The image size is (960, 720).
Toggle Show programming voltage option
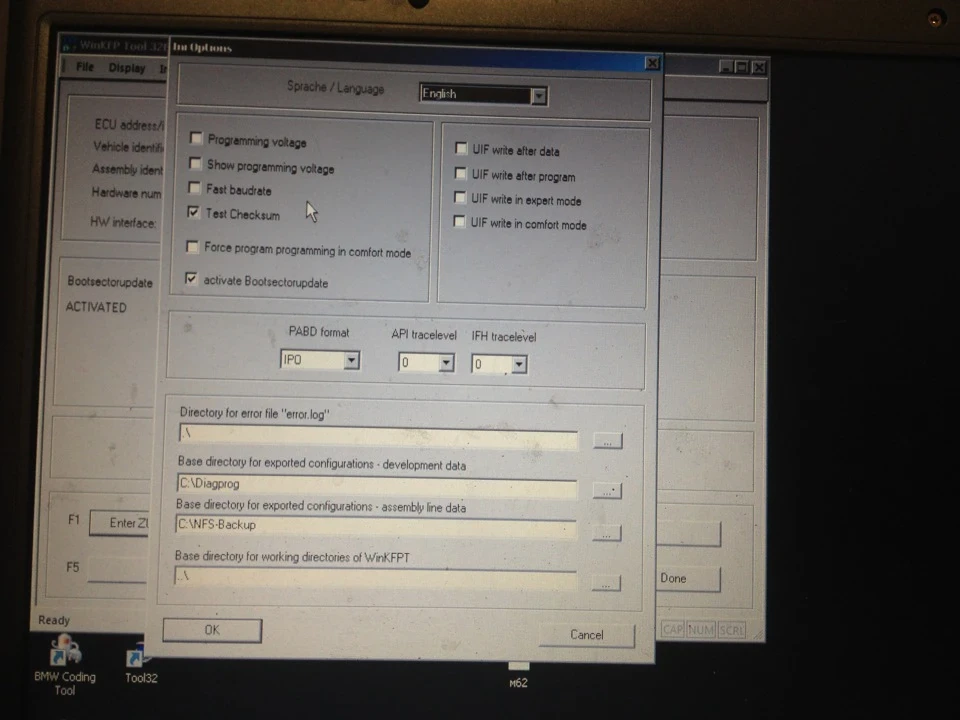pyautogui.click(x=195, y=163)
